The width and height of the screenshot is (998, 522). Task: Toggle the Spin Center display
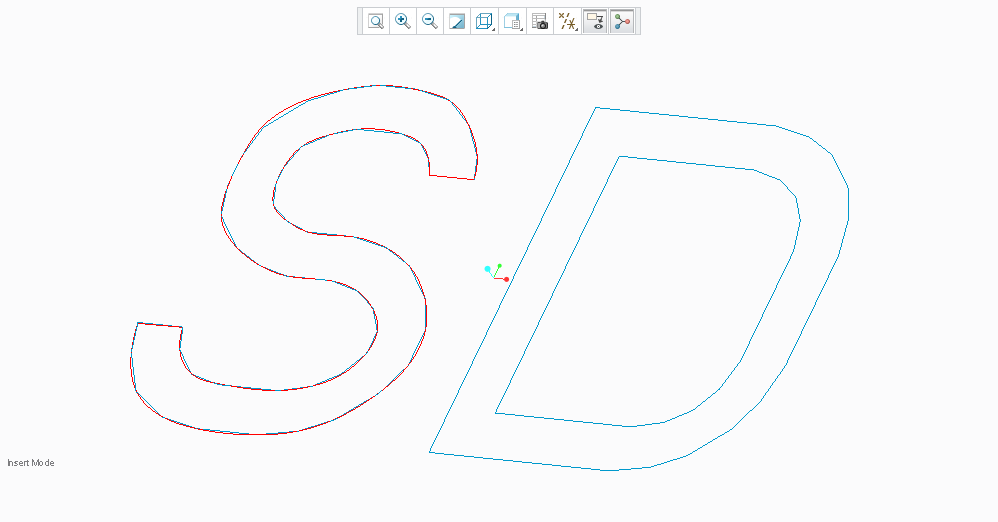[622, 21]
